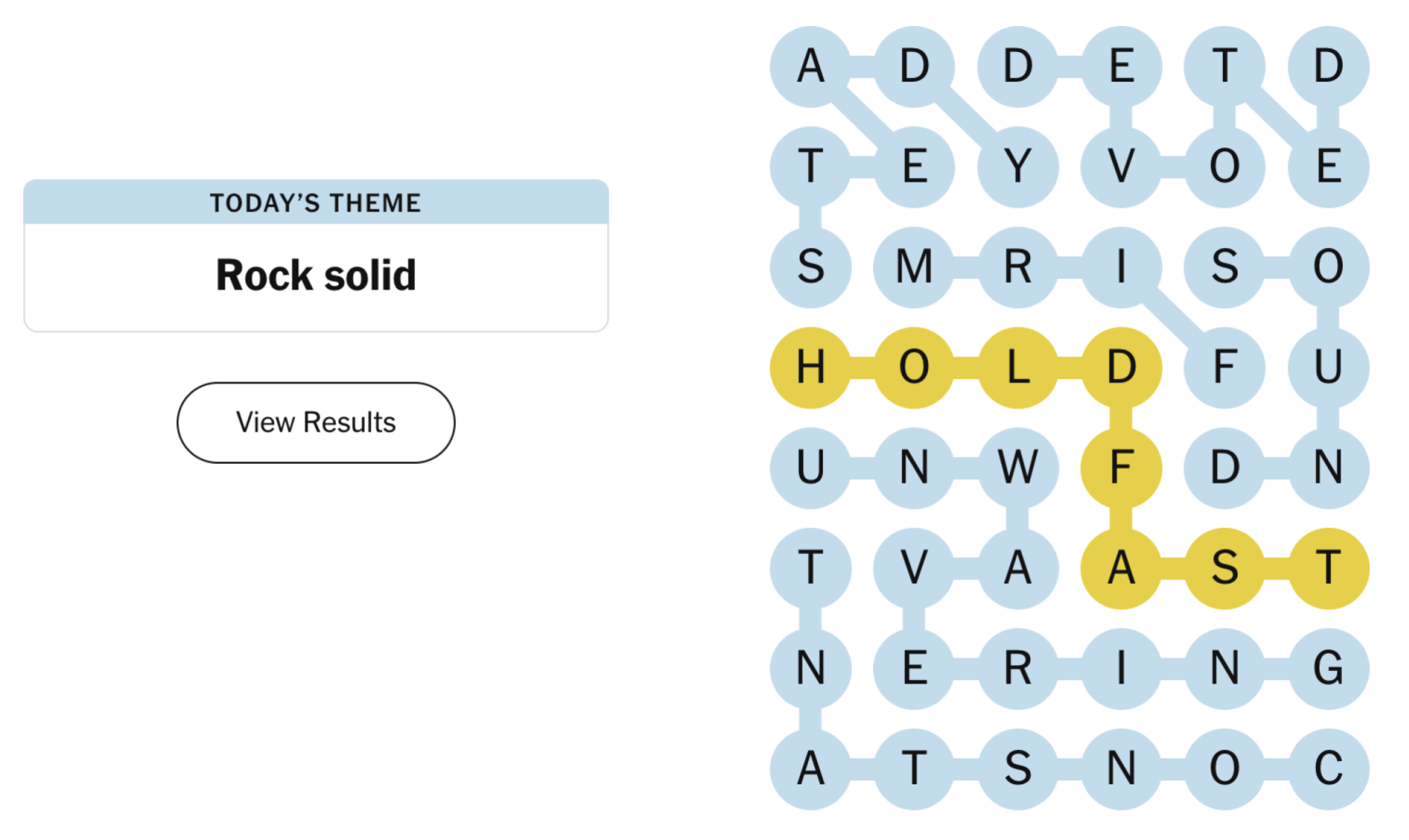Viewport: 1409px width, 840px height.
Task: Select the letter I in the third row
Action: point(1120,266)
